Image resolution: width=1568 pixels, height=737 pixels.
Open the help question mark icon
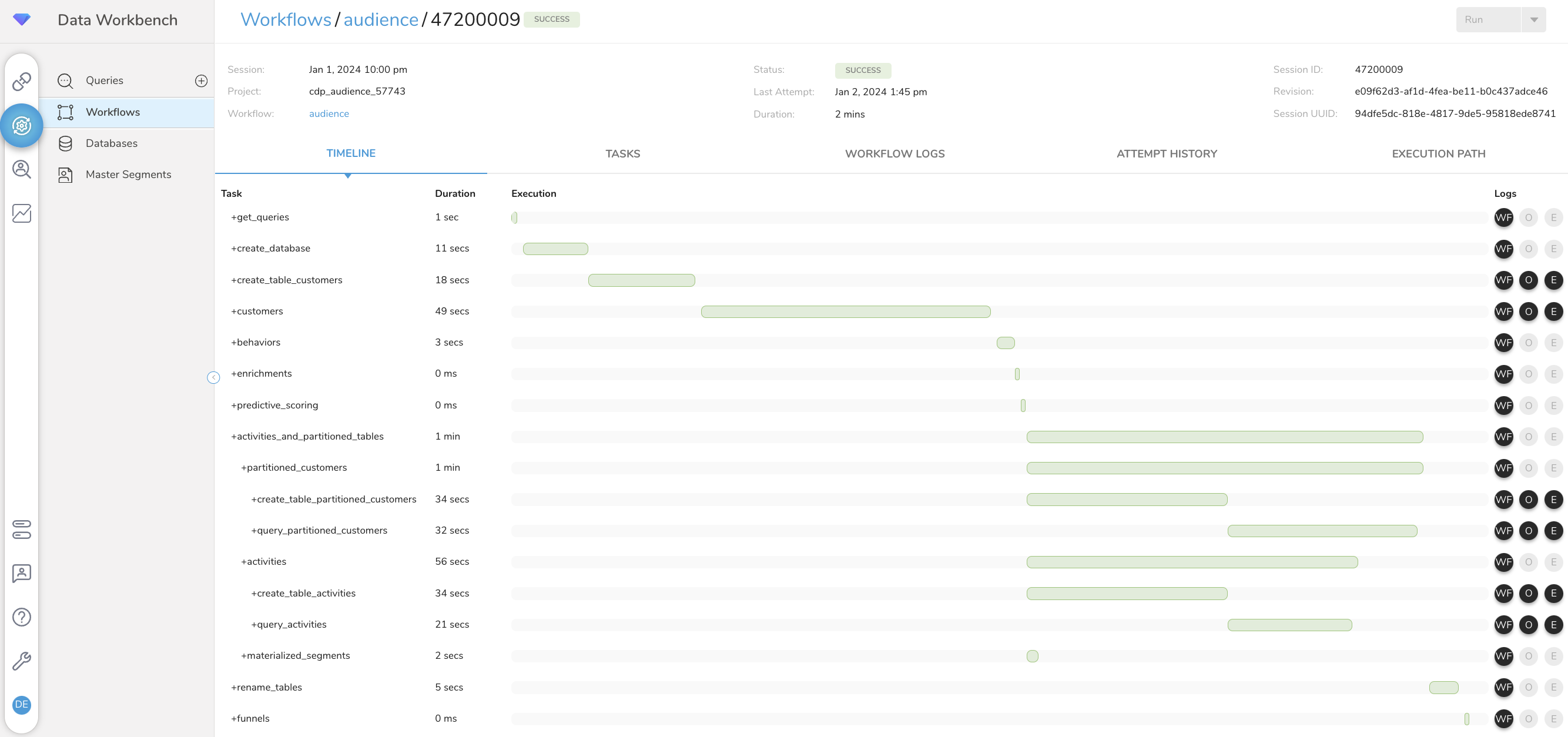point(22,617)
